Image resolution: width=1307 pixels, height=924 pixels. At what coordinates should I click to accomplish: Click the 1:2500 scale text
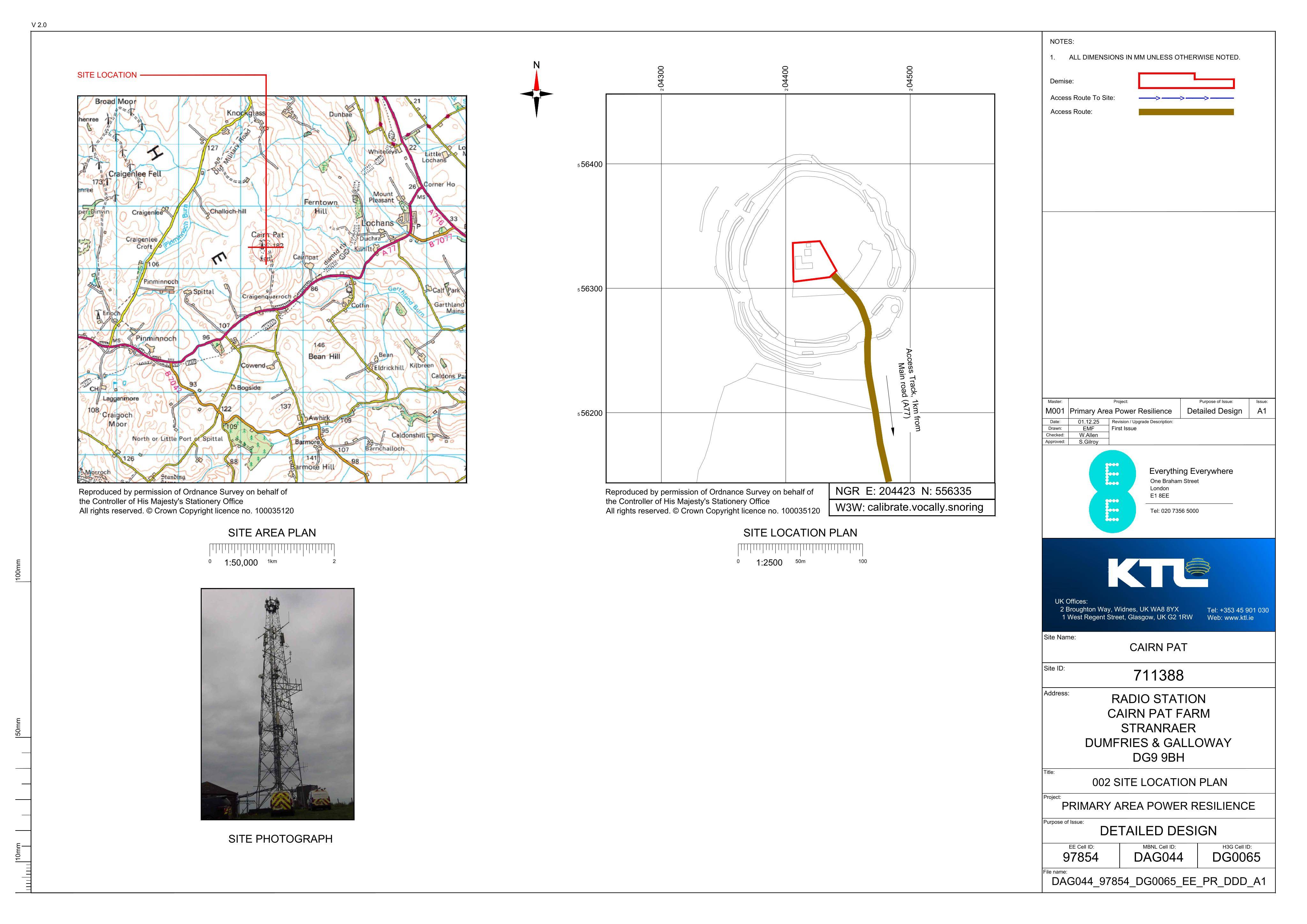[769, 563]
